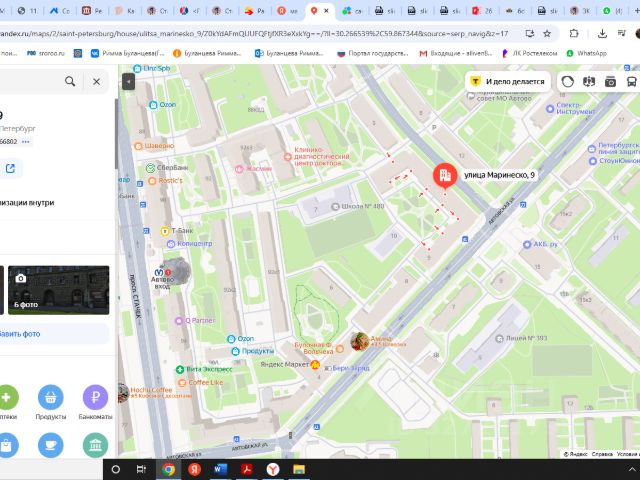
Task: Click the Продукты shop marker on map
Action: [236, 351]
